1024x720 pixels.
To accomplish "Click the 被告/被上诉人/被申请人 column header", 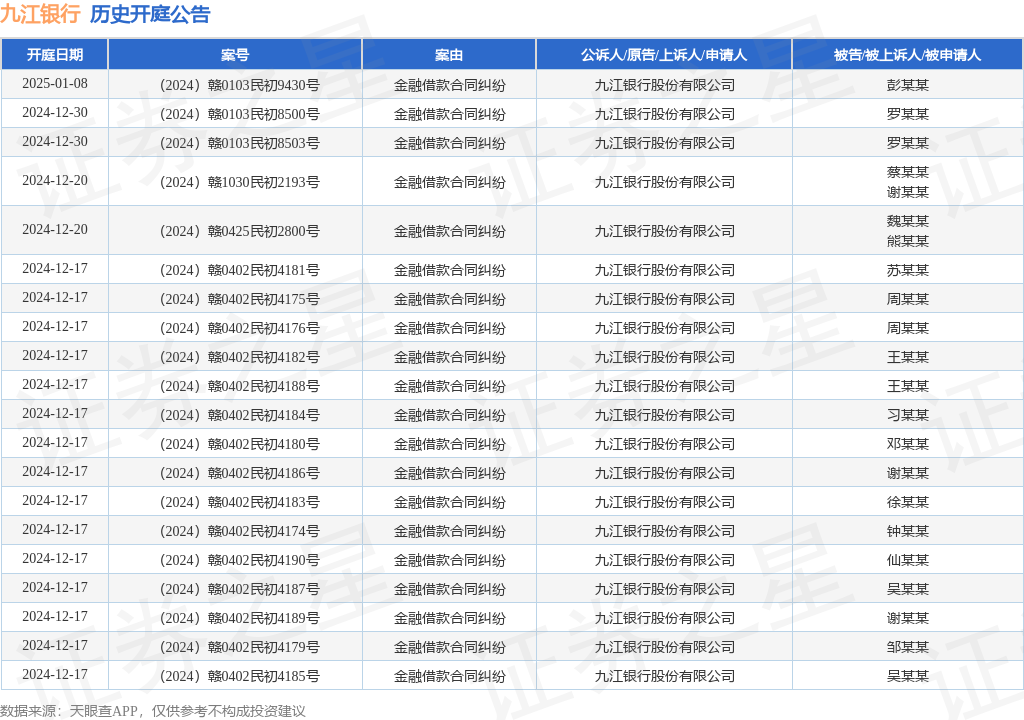I will point(908,55).
